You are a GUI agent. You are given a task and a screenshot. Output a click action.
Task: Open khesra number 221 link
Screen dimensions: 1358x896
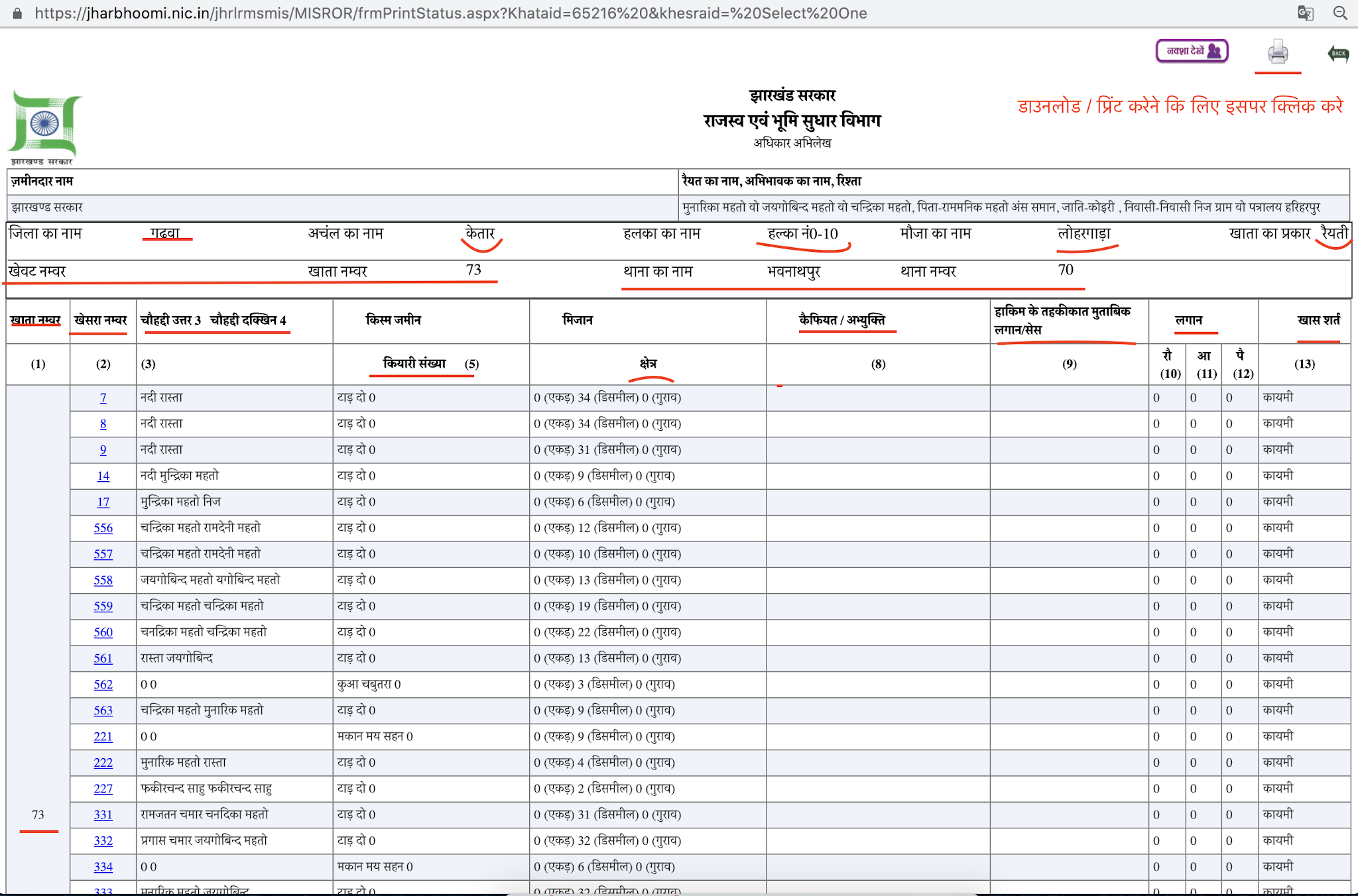103,736
